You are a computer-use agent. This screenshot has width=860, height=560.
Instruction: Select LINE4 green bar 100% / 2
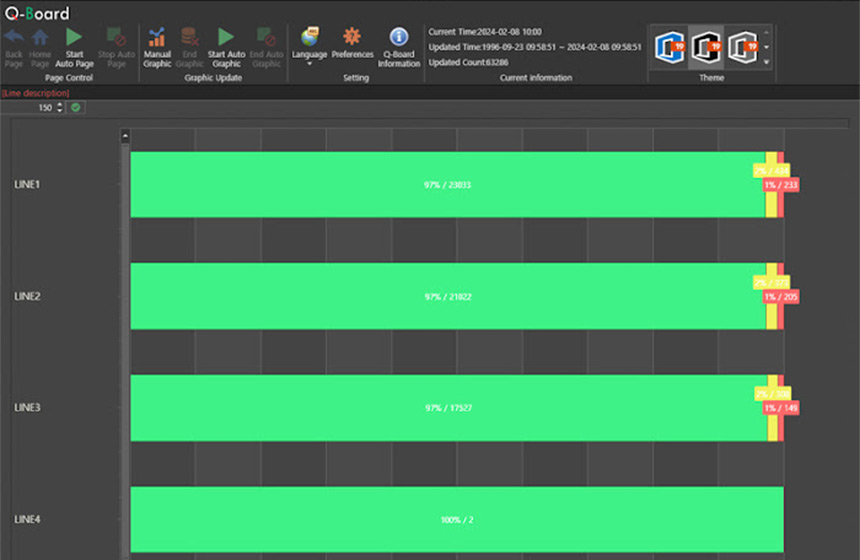(x=457, y=519)
